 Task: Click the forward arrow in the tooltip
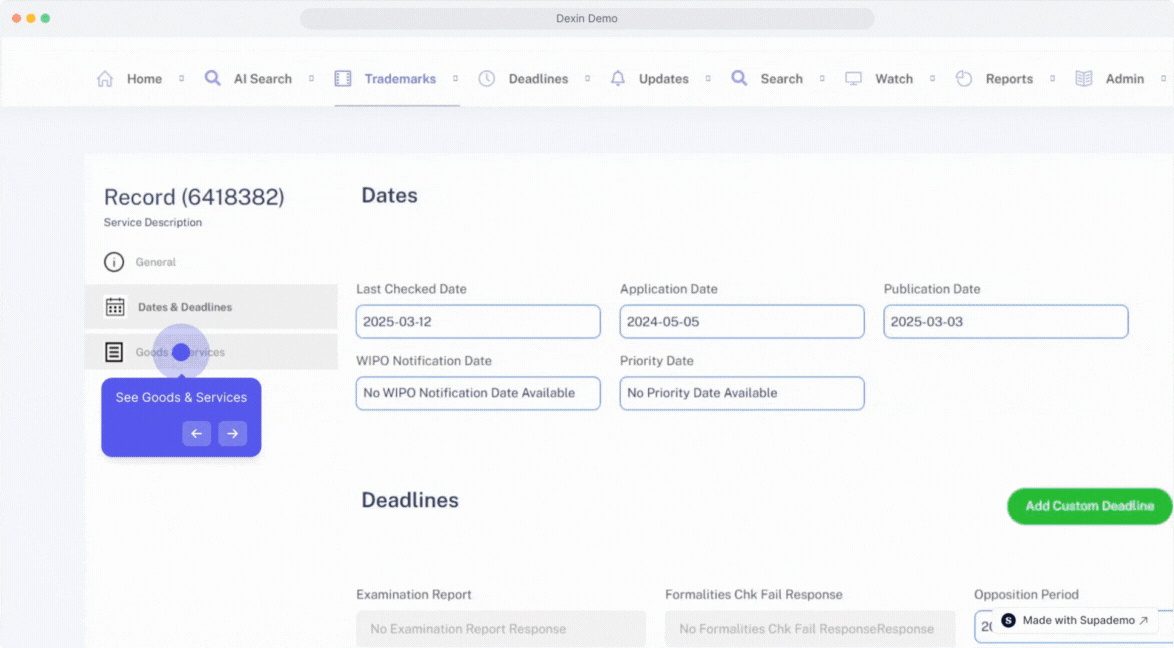coord(233,434)
